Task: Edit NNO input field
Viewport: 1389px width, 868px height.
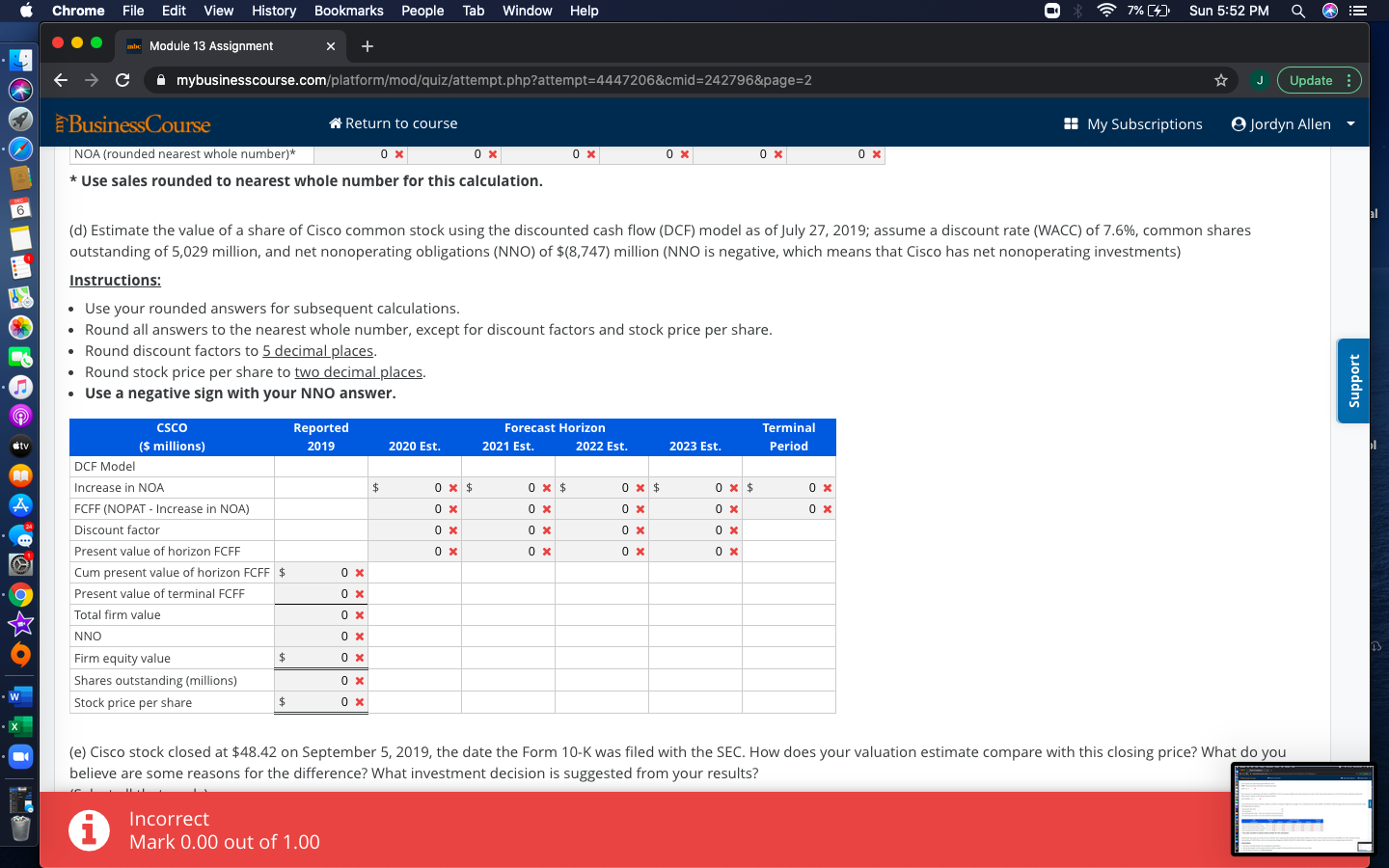Action: (x=320, y=637)
